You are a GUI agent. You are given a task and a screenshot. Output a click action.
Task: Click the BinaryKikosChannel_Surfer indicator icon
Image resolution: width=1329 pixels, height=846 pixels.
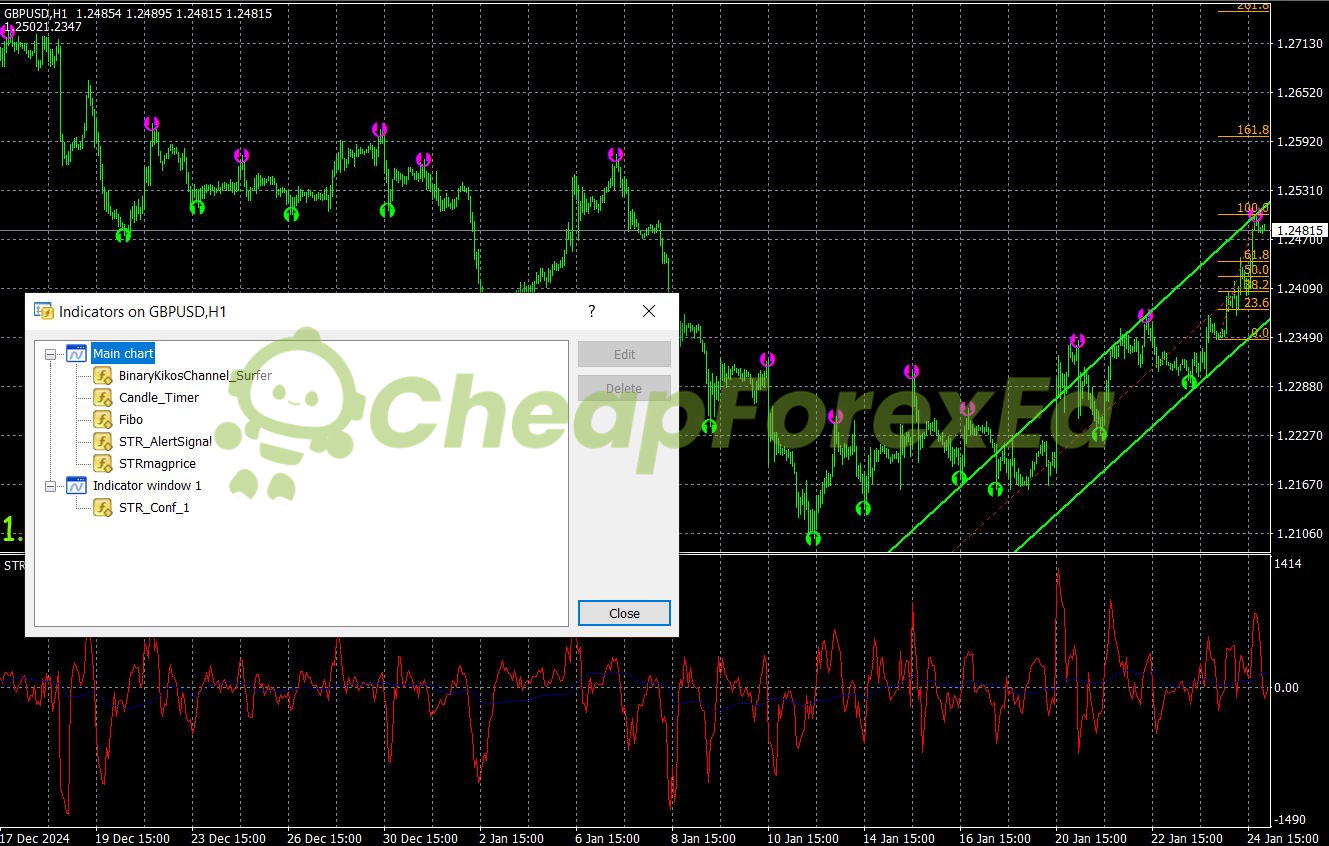pos(103,376)
